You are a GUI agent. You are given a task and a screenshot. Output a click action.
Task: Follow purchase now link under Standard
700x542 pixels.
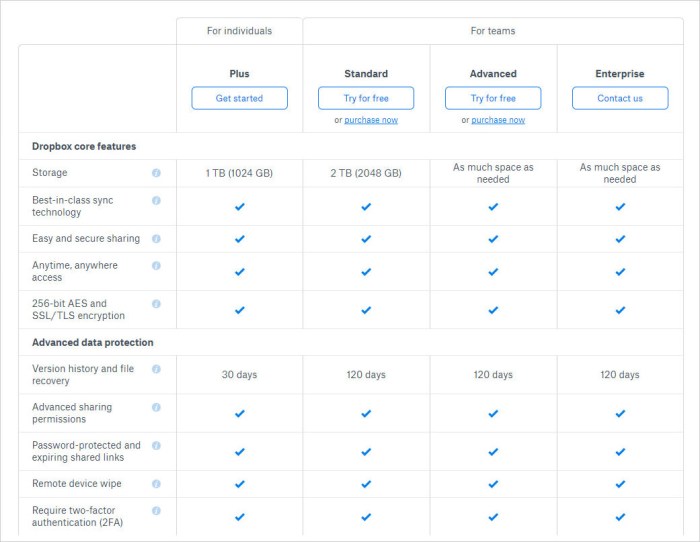point(371,120)
